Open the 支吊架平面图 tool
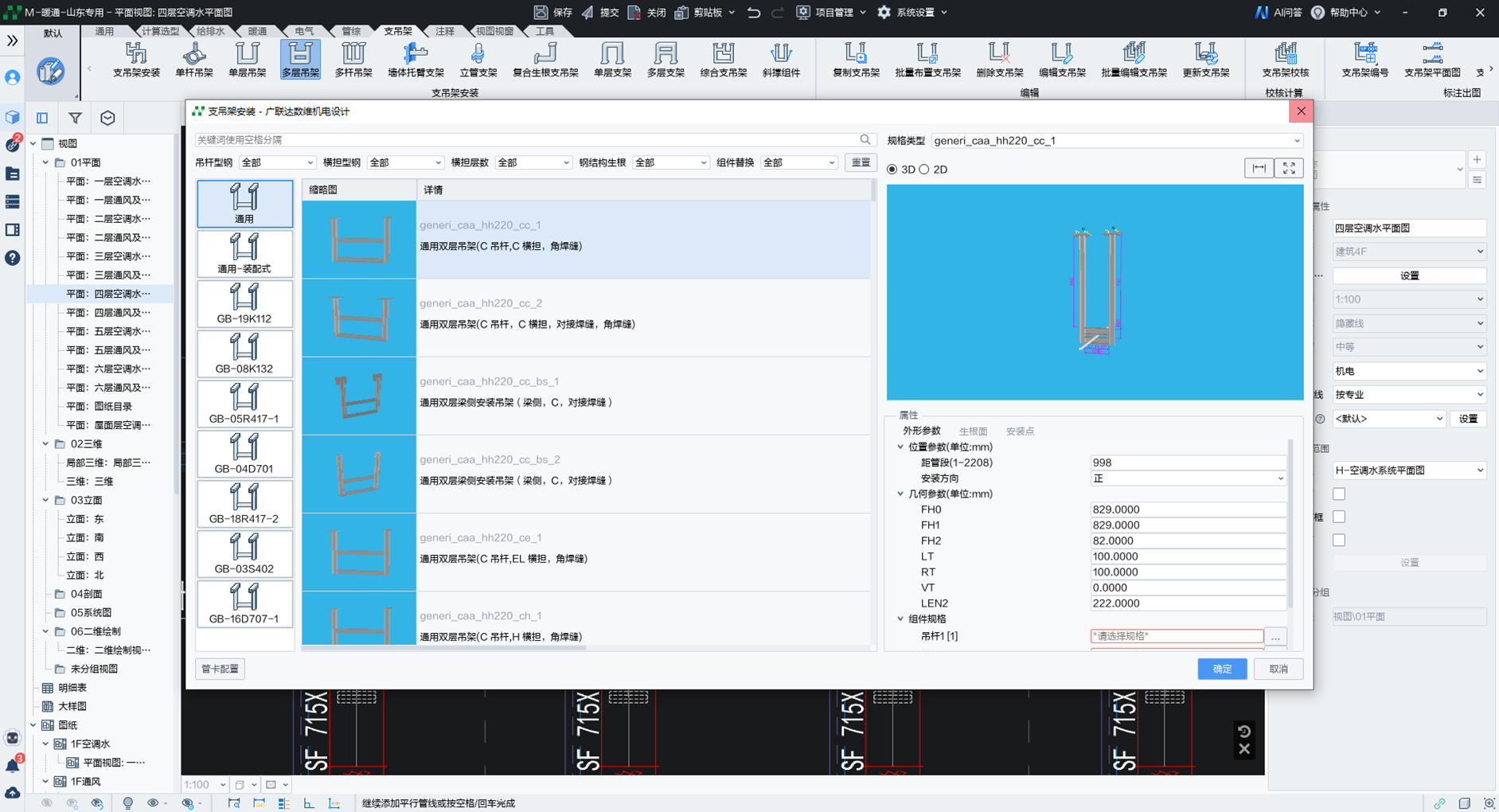Image resolution: width=1499 pixels, height=812 pixels. (1432, 60)
